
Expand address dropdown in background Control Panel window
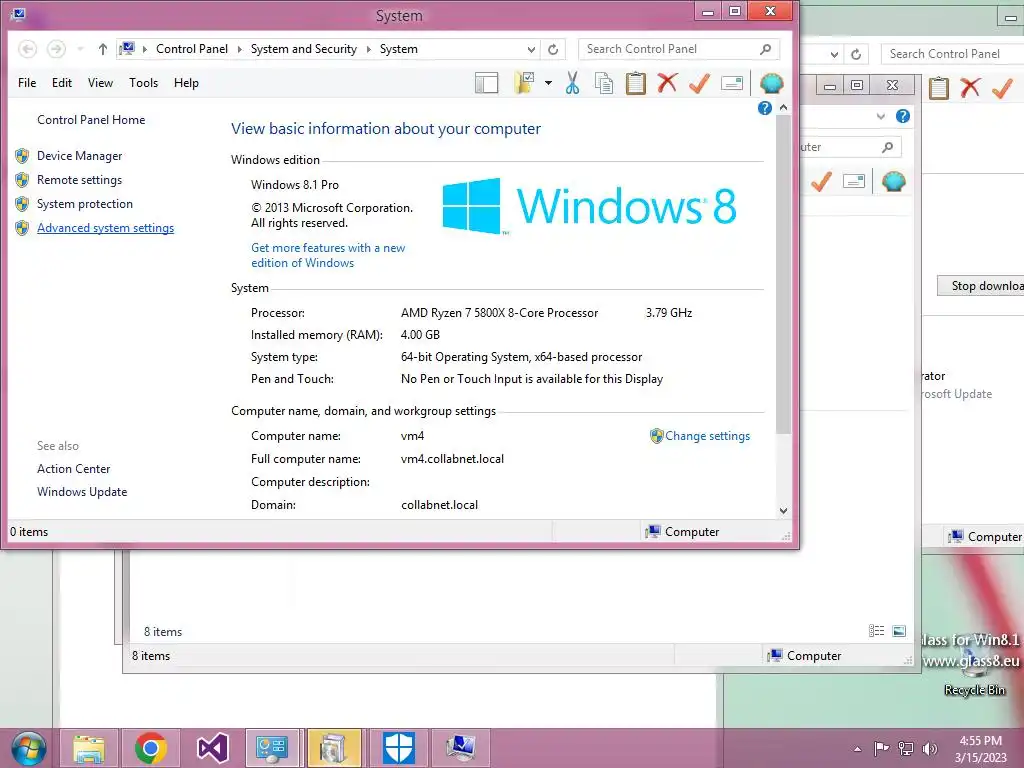tap(834, 55)
